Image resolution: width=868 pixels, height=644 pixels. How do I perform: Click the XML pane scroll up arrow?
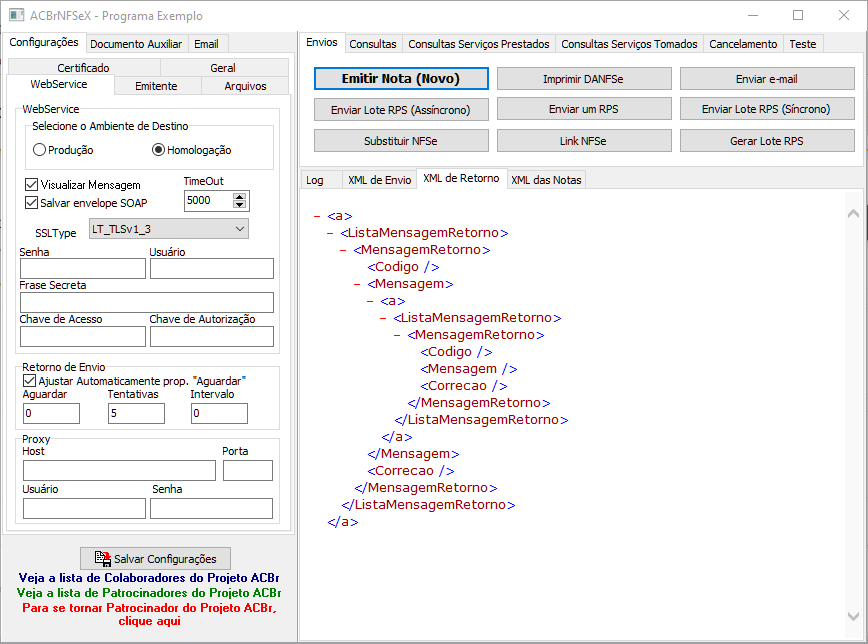click(853, 213)
